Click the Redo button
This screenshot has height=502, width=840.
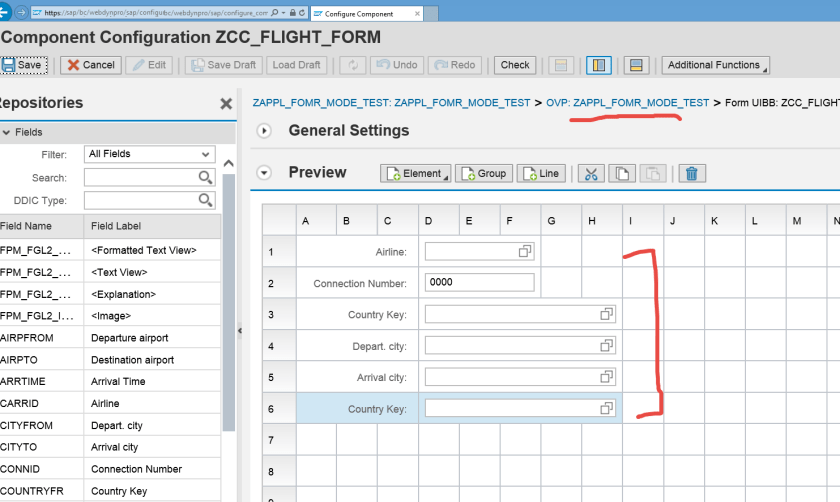coord(455,65)
